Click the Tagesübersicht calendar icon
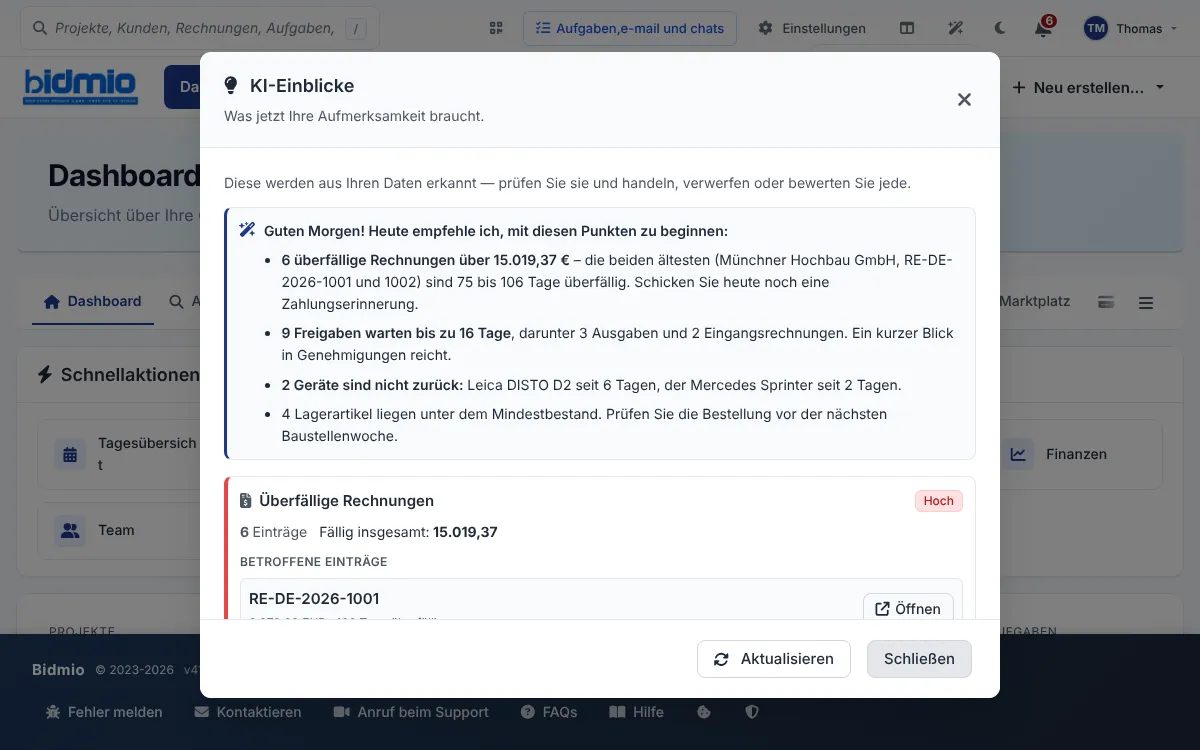1200x750 pixels. [70, 454]
